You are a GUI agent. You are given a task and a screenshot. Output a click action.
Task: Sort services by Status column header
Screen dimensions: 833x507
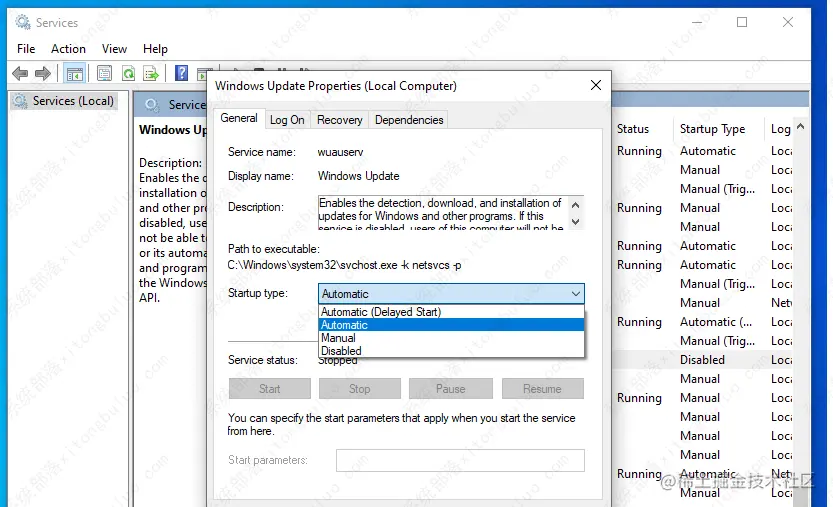pos(633,129)
